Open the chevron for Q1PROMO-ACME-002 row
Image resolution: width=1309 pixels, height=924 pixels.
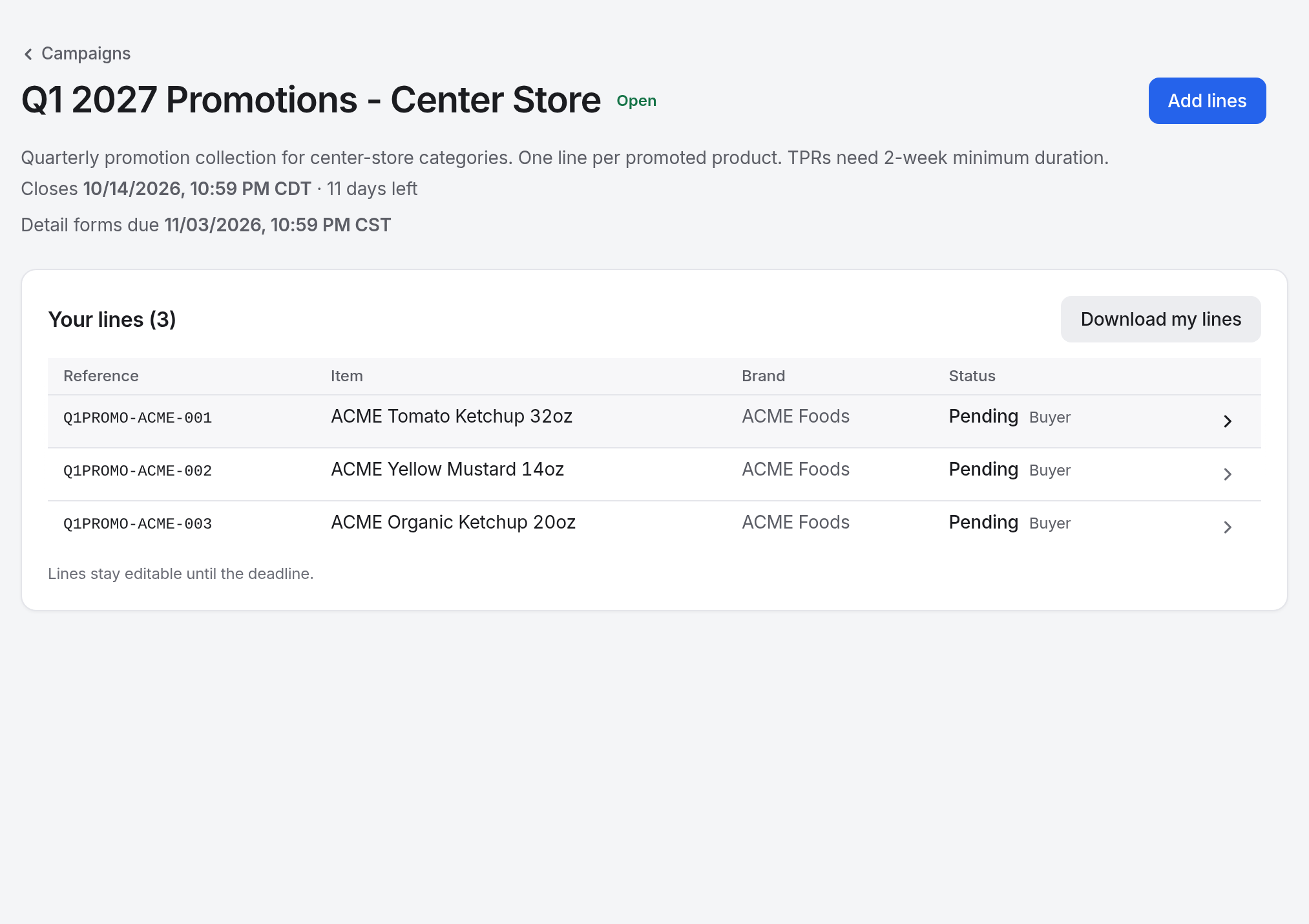click(1228, 474)
